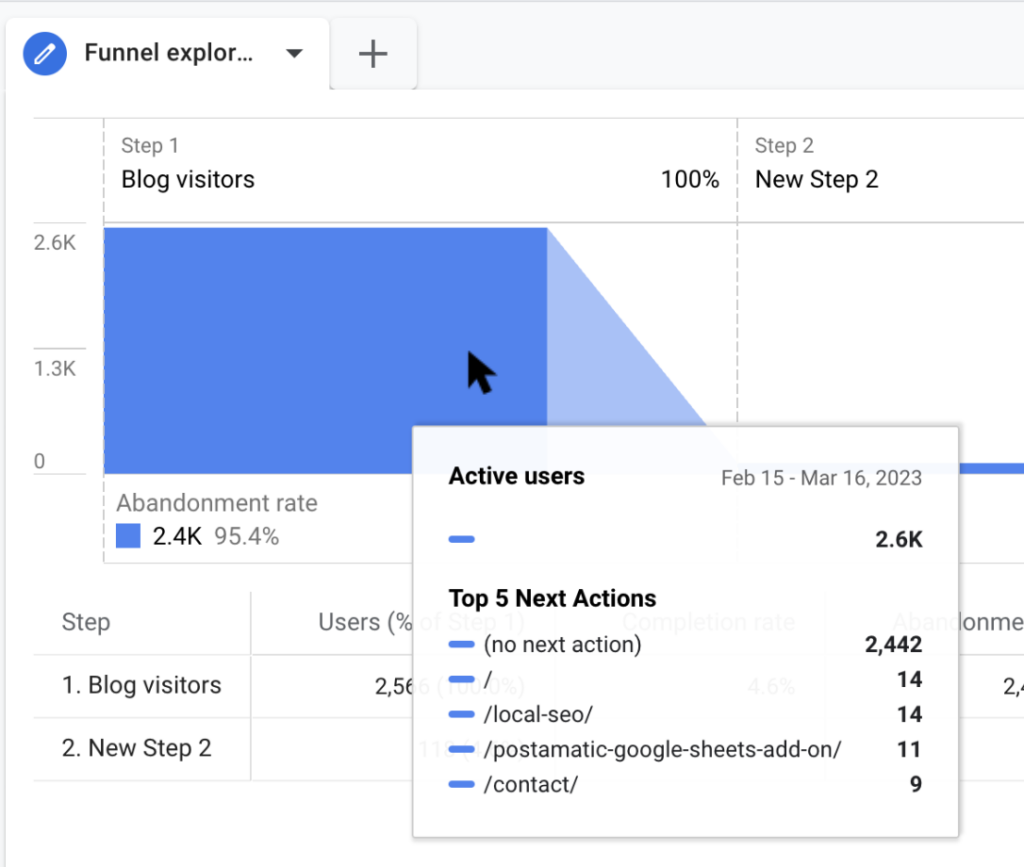The width and height of the screenshot is (1024, 867).
Task: Click the bar icon beside /local-seo/ entry
Action: [461, 715]
